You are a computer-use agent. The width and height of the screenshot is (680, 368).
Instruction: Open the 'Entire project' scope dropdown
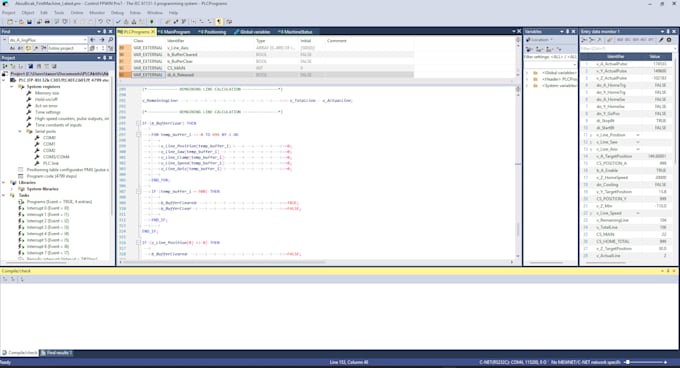tap(67, 48)
